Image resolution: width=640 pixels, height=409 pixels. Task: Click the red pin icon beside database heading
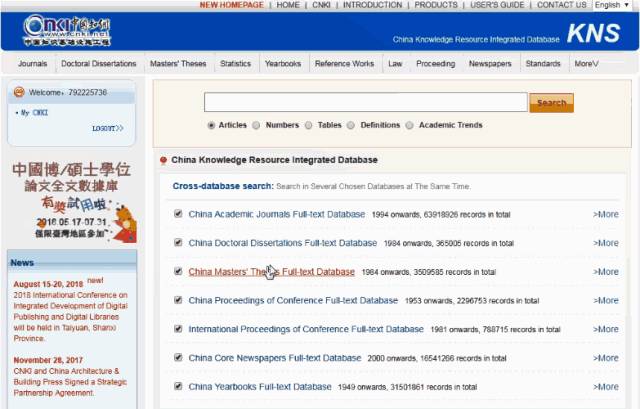pyautogui.click(x=163, y=160)
